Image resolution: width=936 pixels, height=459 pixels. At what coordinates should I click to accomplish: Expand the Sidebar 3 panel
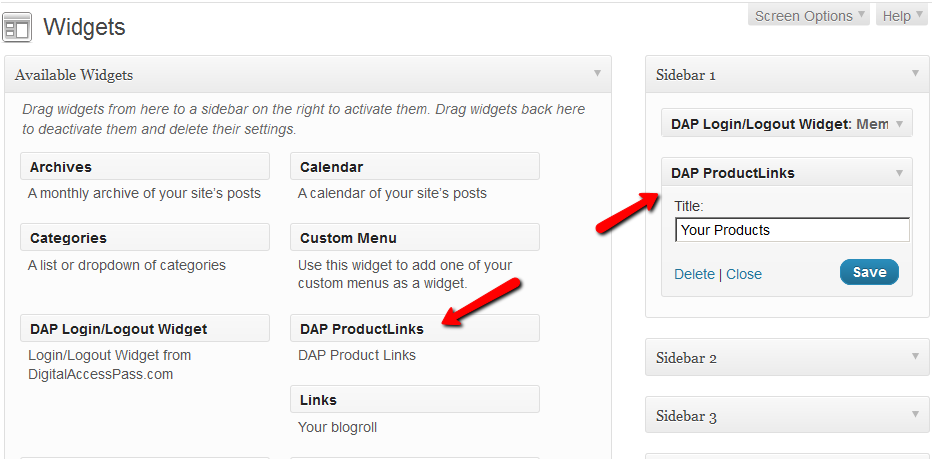(914, 415)
